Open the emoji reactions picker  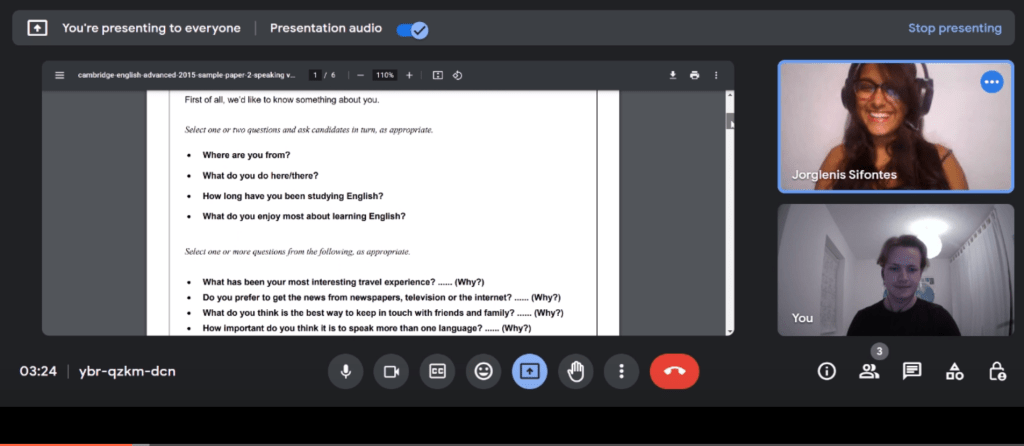click(483, 371)
